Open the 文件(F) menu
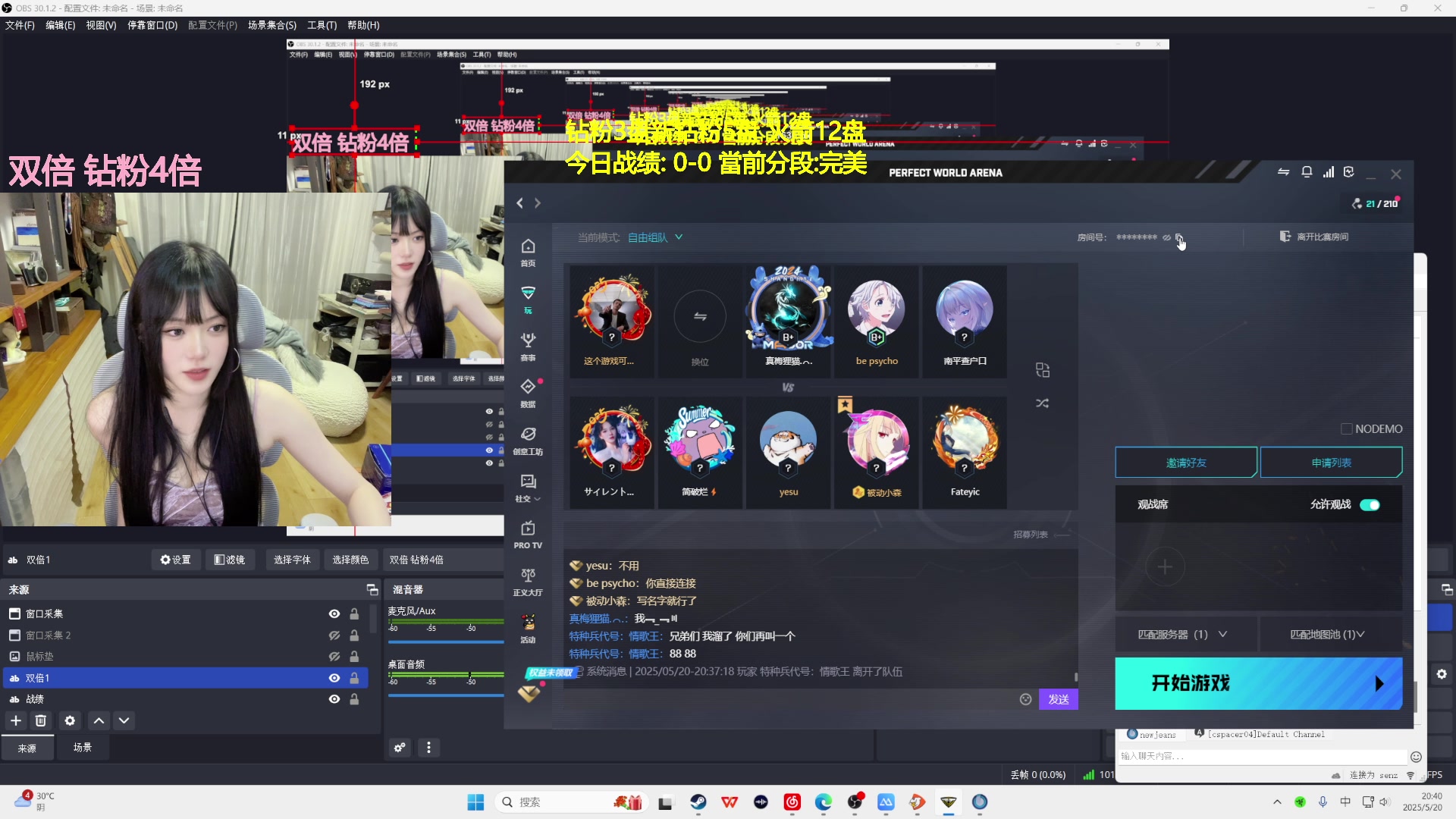1456x819 pixels. [x=20, y=25]
